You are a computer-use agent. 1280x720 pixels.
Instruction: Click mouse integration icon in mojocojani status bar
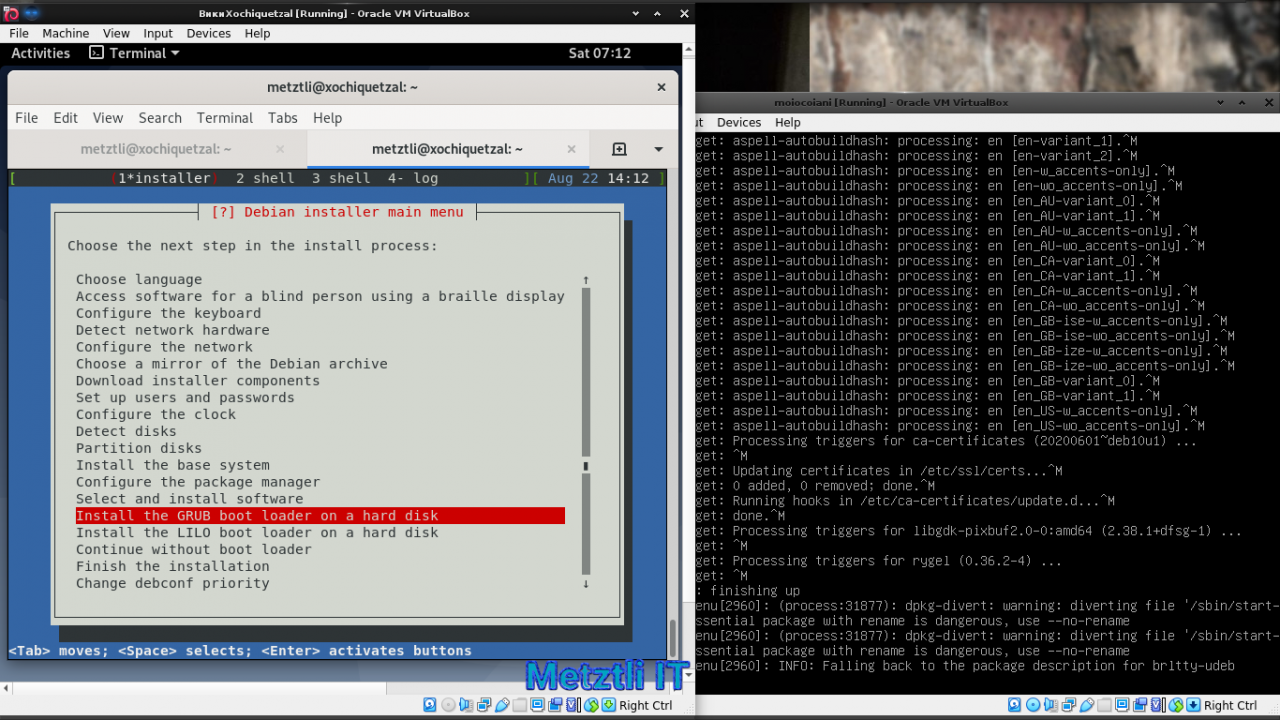pyautogui.click(x=1176, y=705)
